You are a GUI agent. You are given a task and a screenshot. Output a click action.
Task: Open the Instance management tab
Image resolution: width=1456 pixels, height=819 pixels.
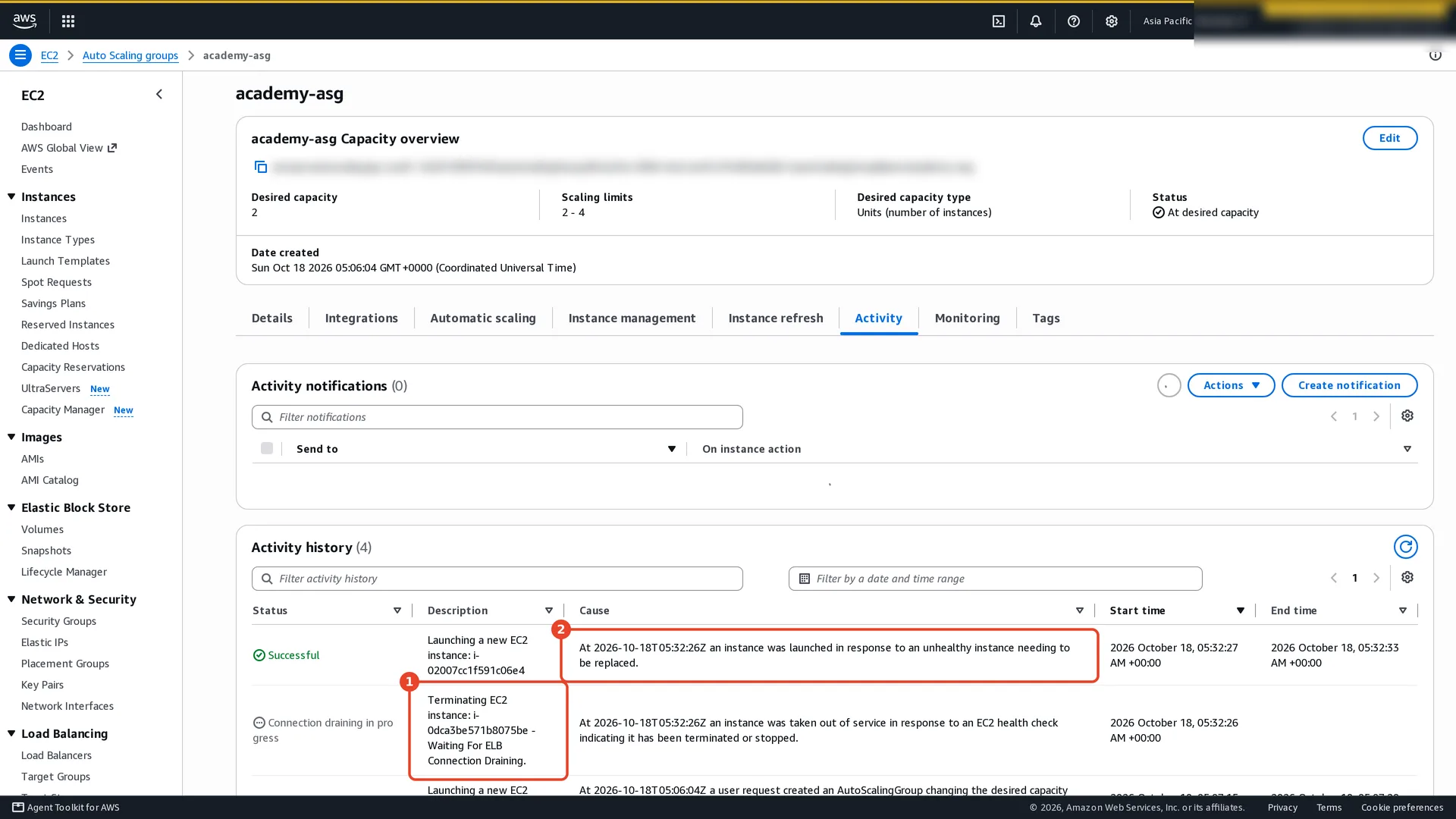tap(632, 318)
